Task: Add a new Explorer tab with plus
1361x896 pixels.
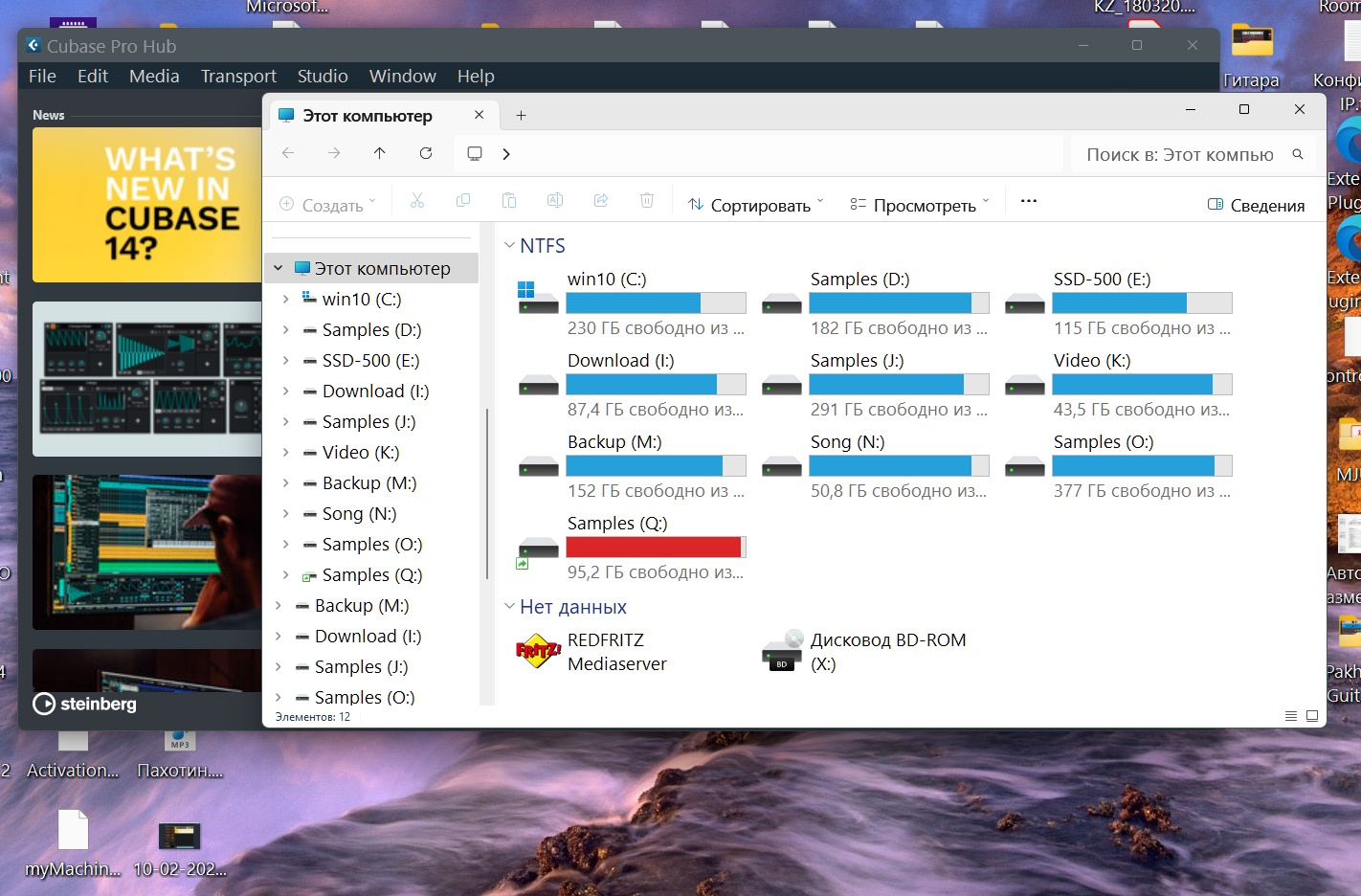Action: click(521, 116)
